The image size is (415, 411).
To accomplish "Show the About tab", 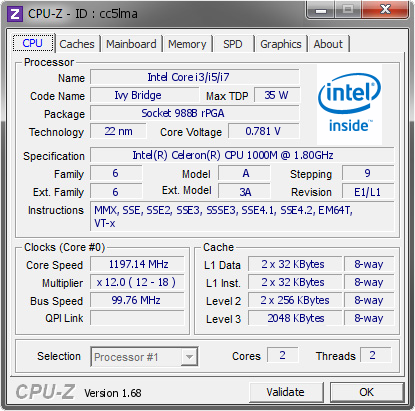I will [328, 44].
